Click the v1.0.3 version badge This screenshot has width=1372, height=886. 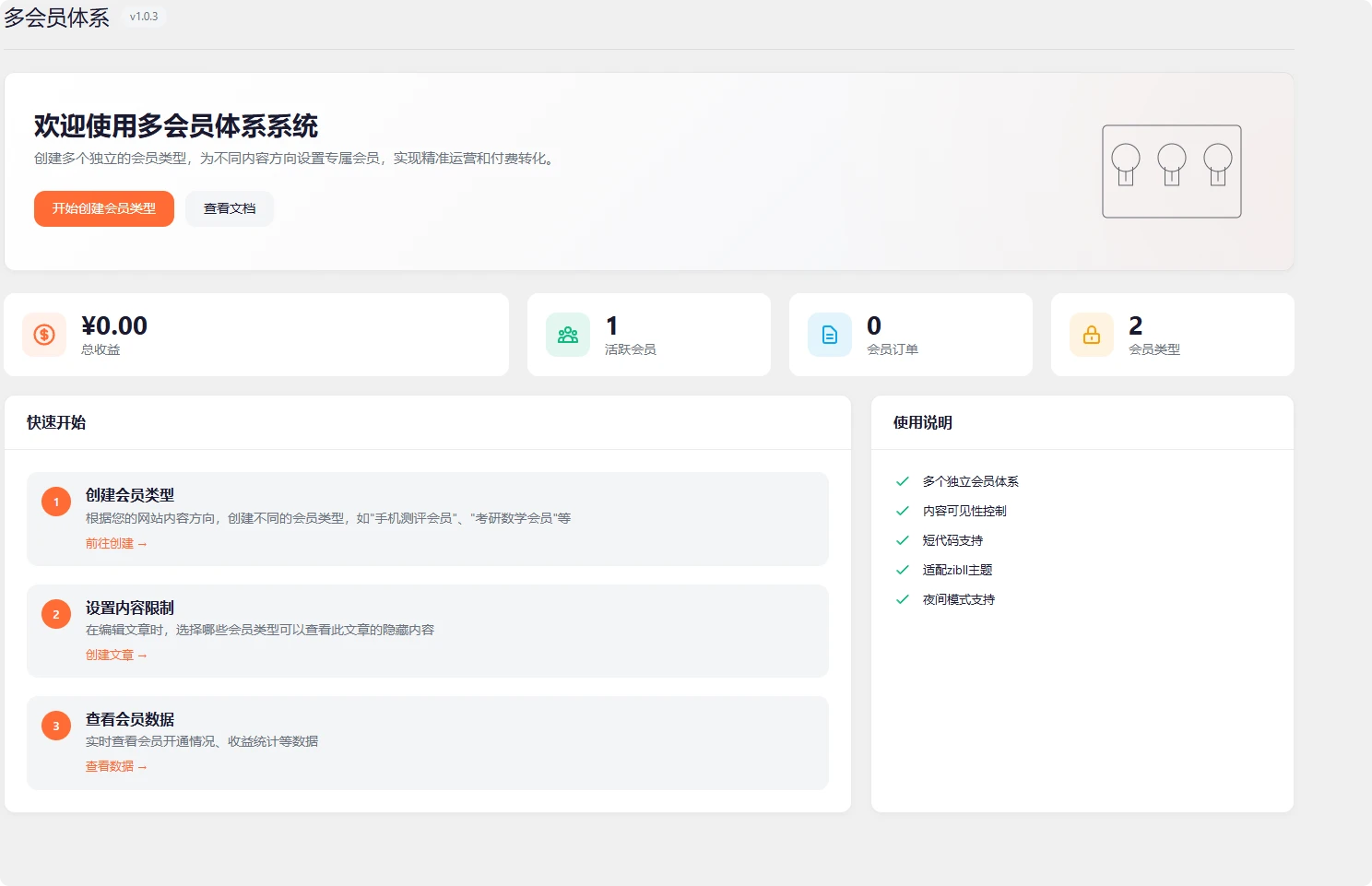pos(143,16)
